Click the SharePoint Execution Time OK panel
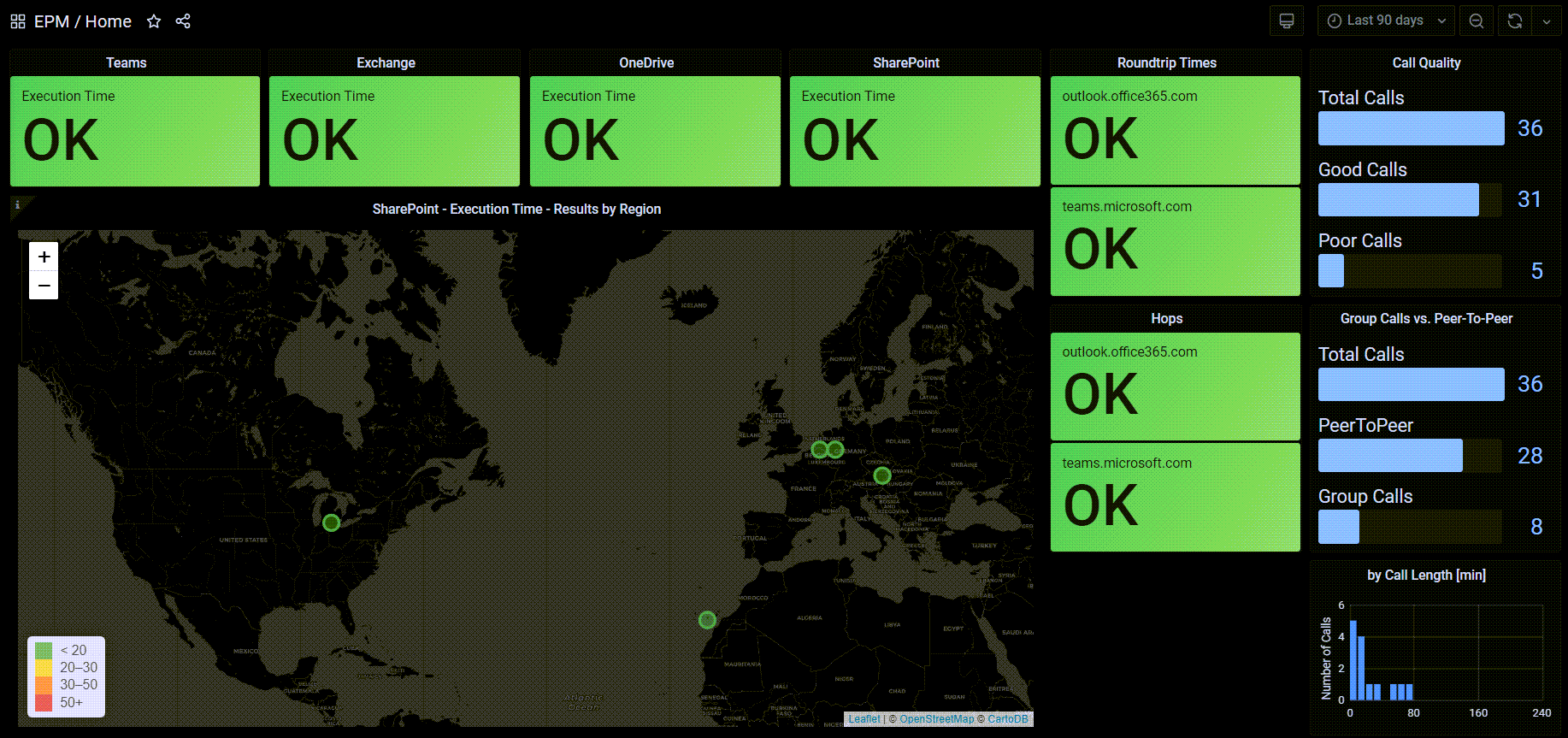Viewport: 1568px width, 738px height. pos(915,131)
